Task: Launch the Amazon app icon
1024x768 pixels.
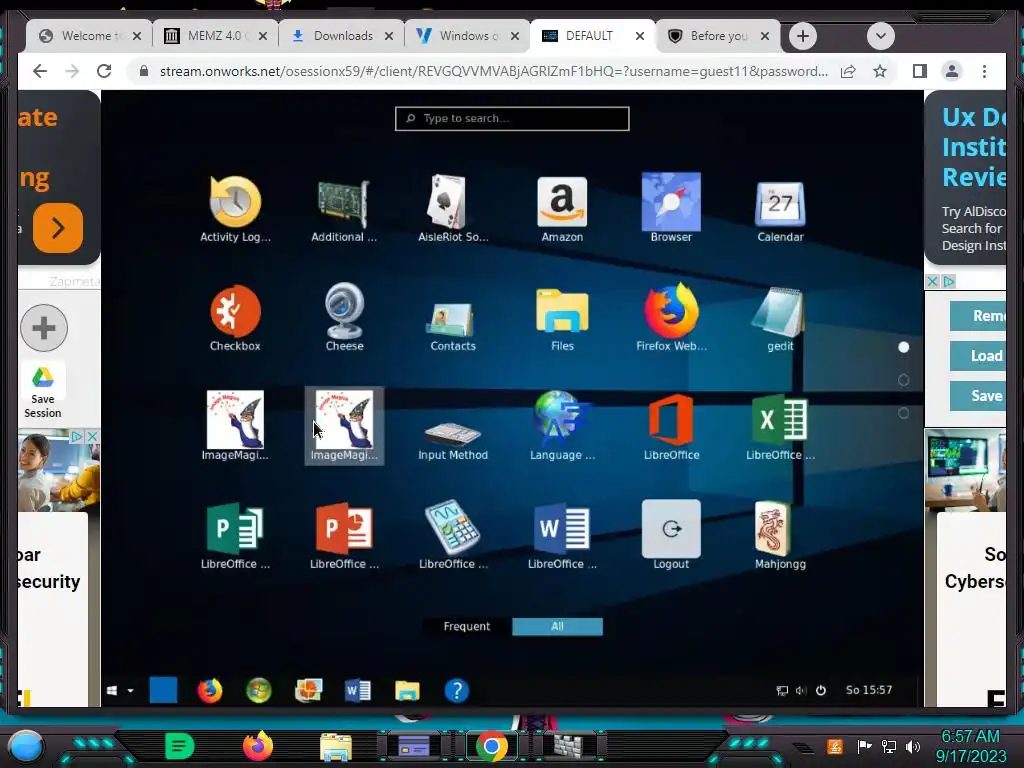Action: 562,209
